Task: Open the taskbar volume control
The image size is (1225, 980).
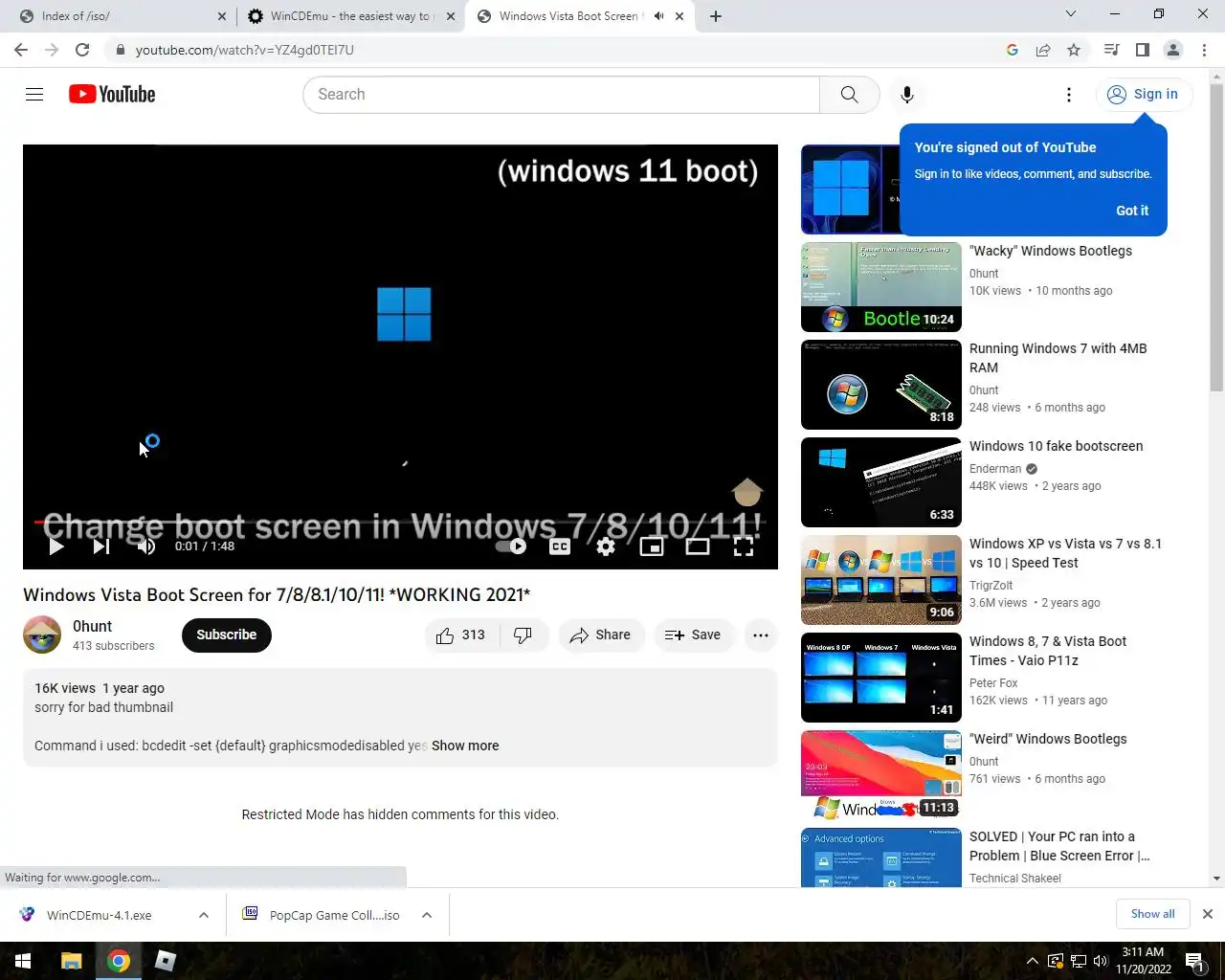Action: pos(1101,961)
